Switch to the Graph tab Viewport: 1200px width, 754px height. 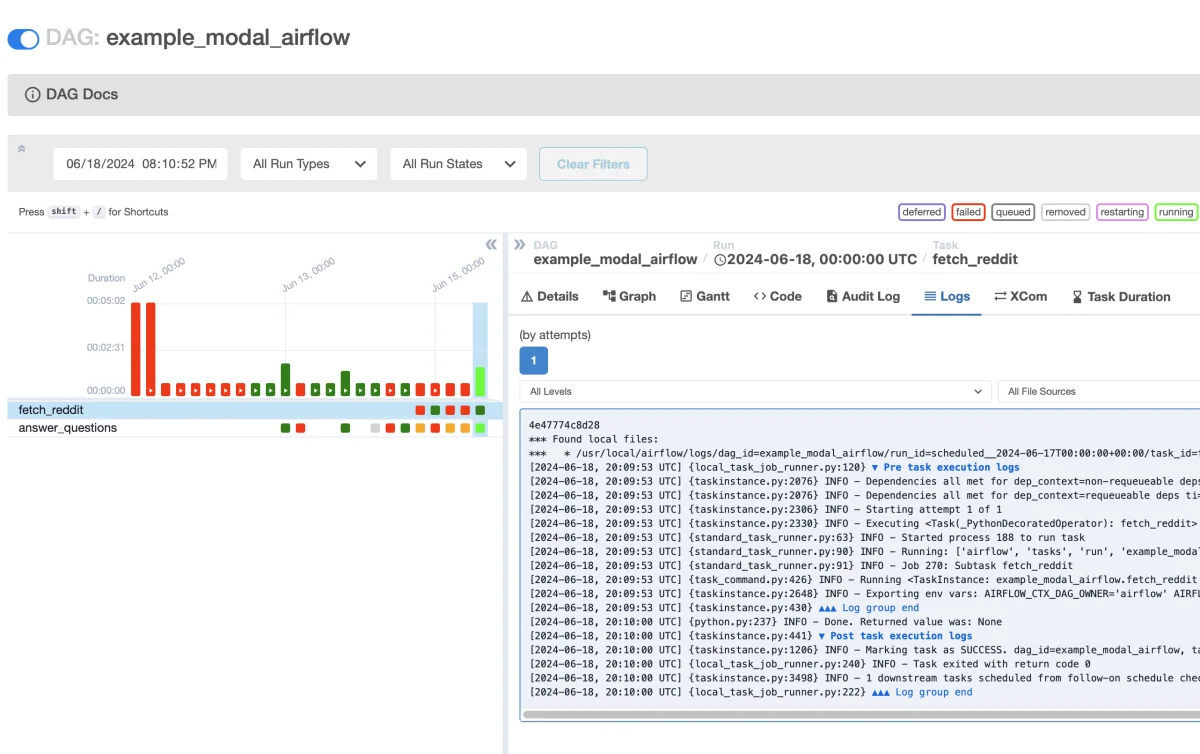click(629, 296)
